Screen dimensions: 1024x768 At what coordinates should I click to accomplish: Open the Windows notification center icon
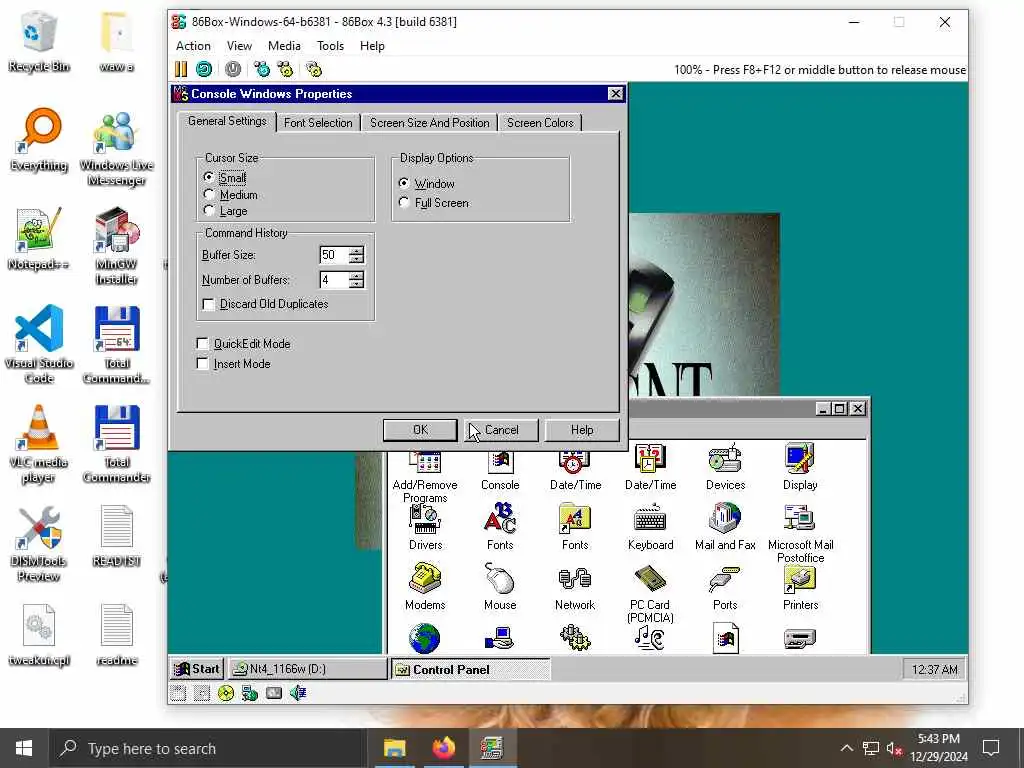click(991, 748)
